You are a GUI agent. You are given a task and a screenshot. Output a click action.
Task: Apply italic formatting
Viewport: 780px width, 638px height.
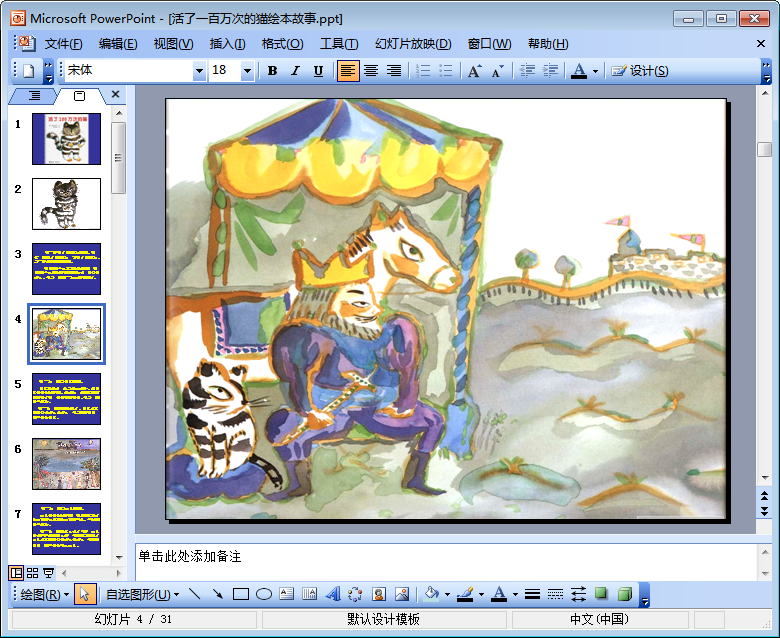(x=295, y=71)
